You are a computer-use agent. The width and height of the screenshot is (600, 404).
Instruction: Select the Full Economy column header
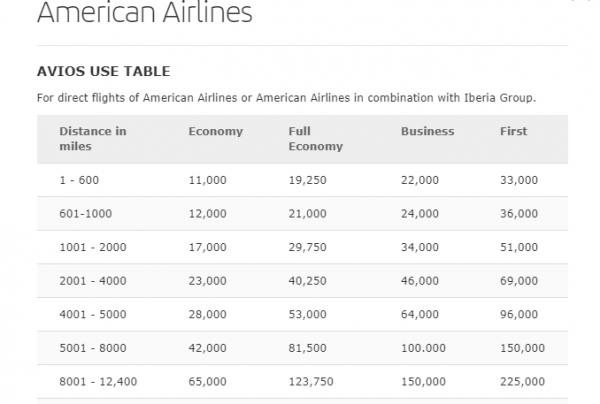(x=315, y=139)
